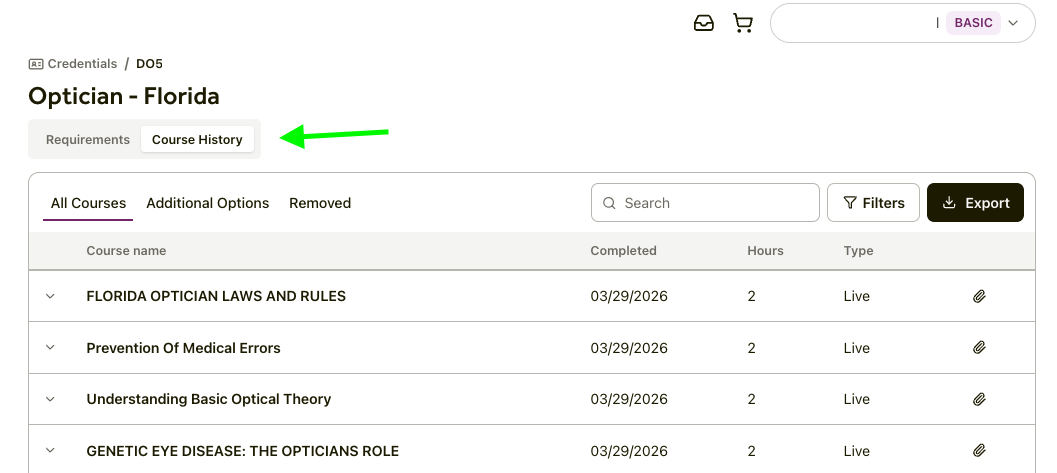
Task: Open attachment for Understanding Basic Optical Theory
Action: [x=979, y=399]
